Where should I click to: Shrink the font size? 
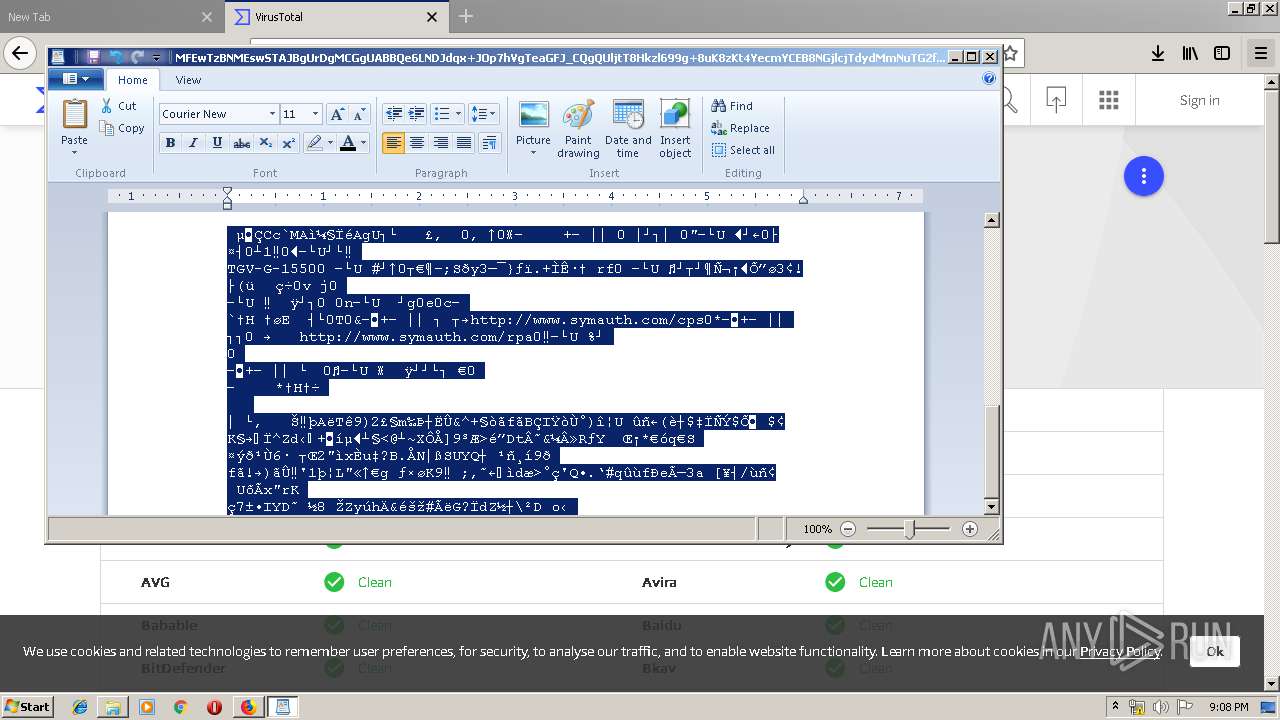click(360, 114)
